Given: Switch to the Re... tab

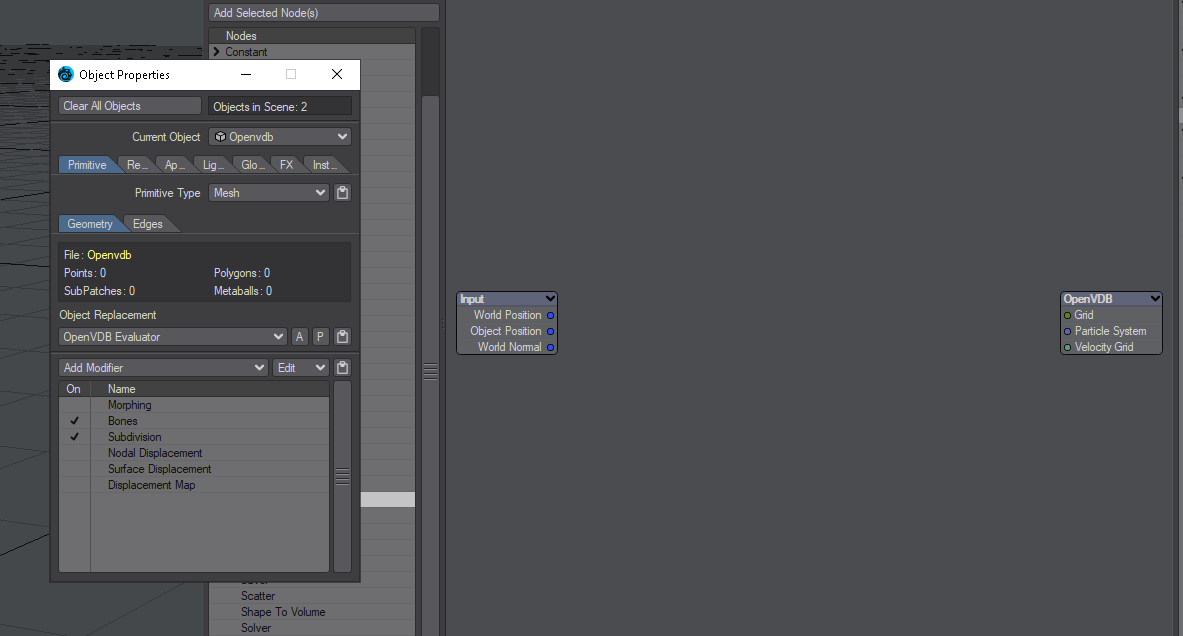Looking at the screenshot, I should [137, 164].
